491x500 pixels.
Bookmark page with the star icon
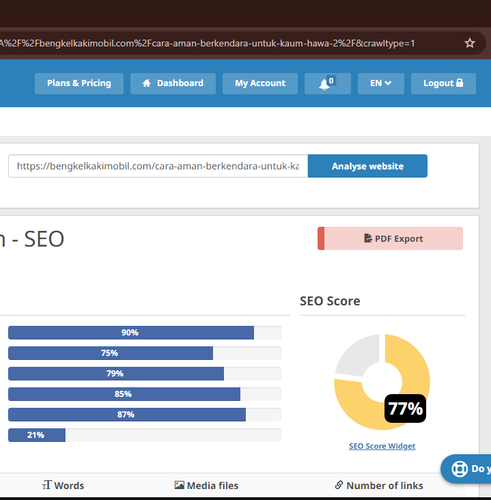click(470, 43)
